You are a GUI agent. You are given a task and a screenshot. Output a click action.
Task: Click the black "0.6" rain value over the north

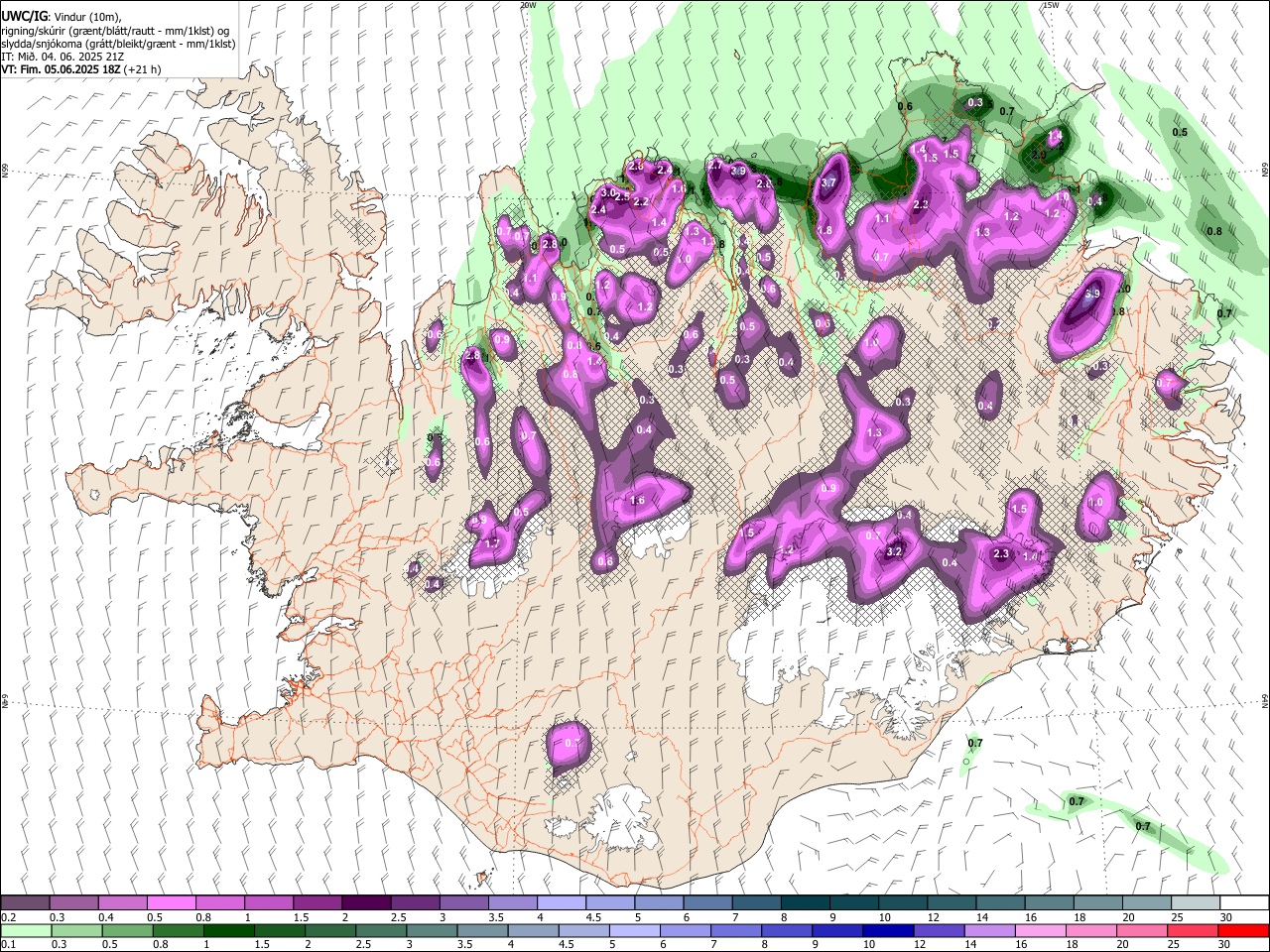[x=905, y=106]
